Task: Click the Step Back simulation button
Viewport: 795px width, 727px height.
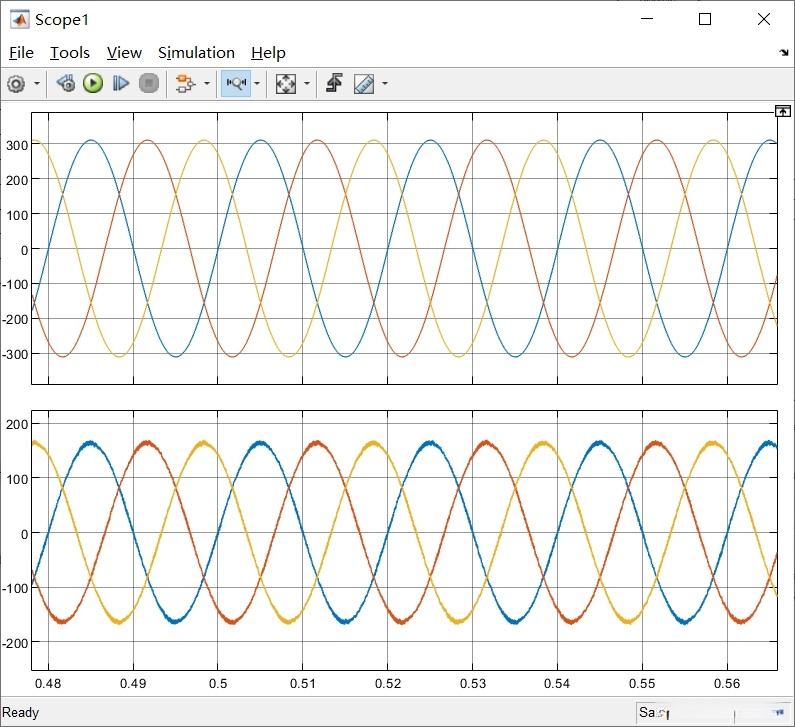Action: tap(66, 84)
